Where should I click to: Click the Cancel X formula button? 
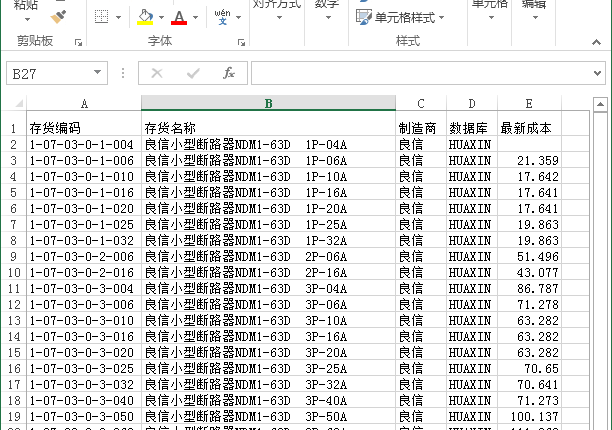click(157, 73)
